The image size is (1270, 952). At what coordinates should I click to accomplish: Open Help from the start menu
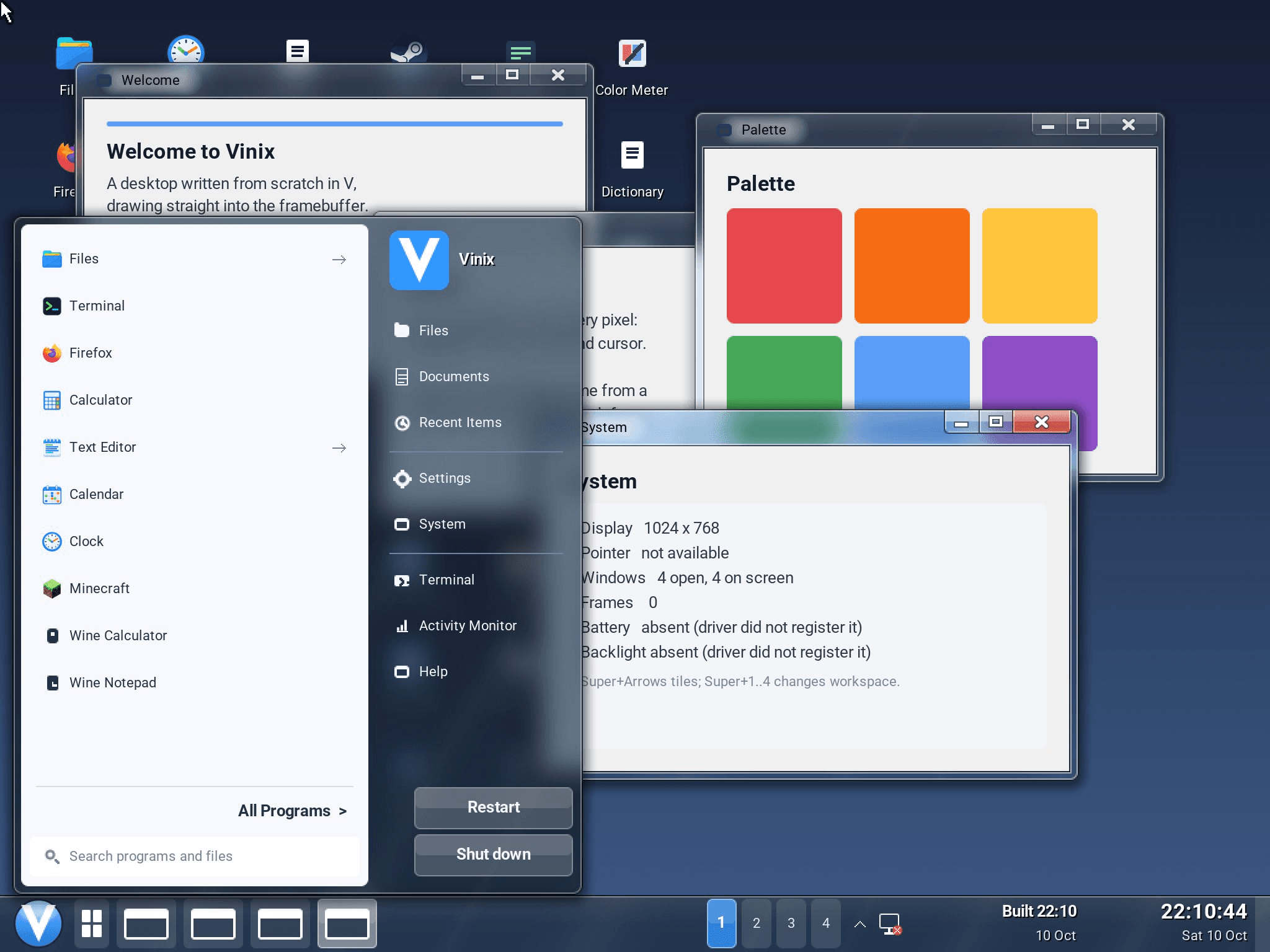[x=476, y=671]
